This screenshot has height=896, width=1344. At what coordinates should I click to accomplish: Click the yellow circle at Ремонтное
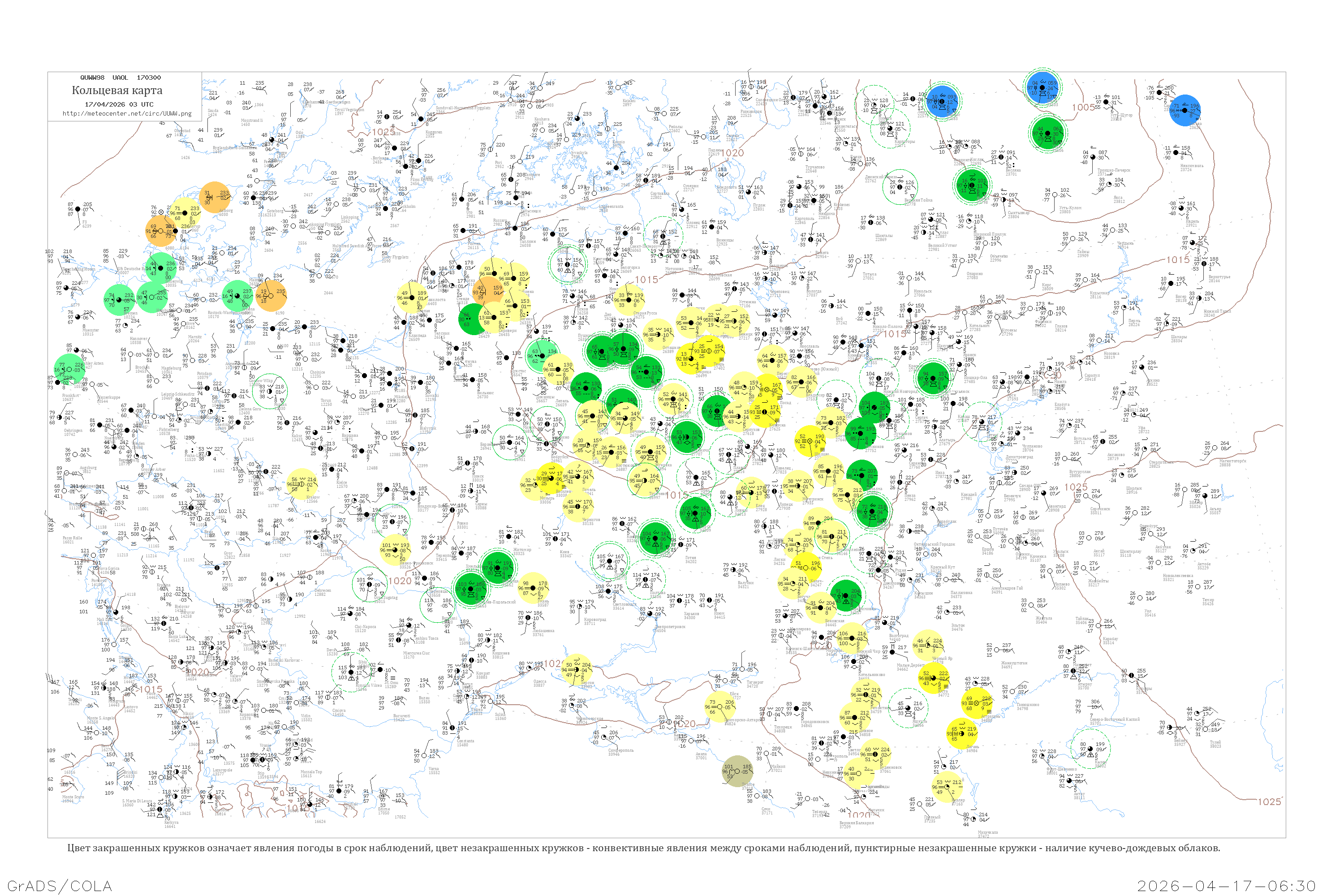click(866, 695)
